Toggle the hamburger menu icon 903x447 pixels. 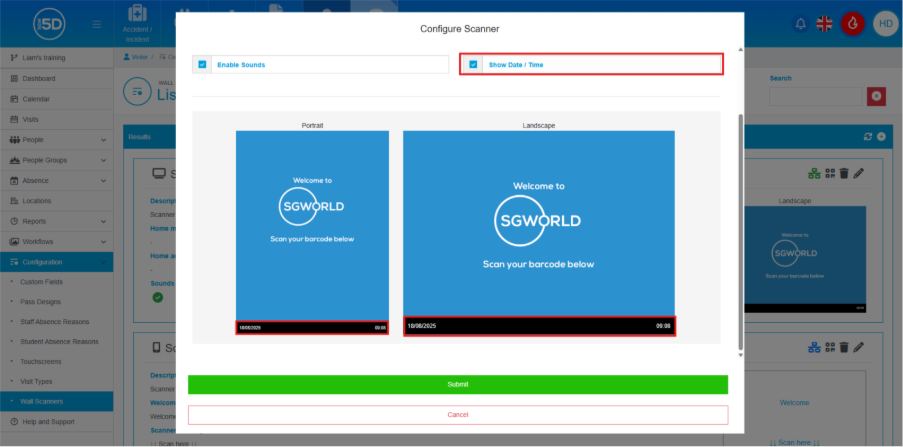[96, 23]
